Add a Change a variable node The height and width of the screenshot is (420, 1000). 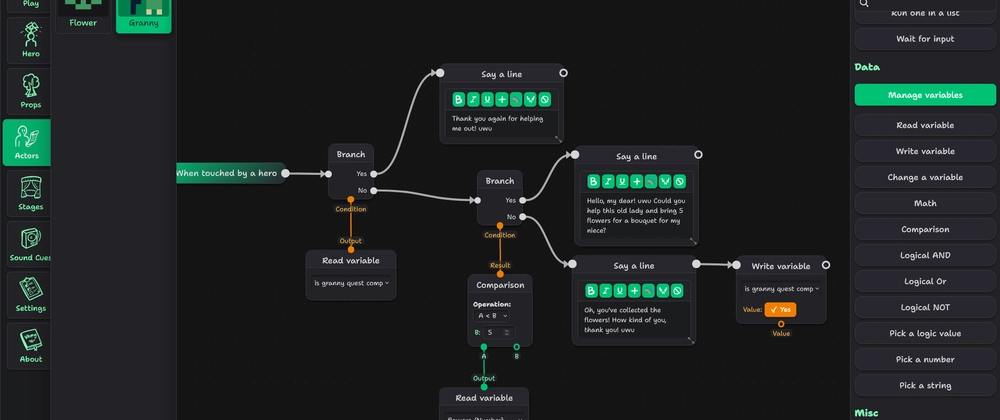pyautogui.click(x=925, y=177)
